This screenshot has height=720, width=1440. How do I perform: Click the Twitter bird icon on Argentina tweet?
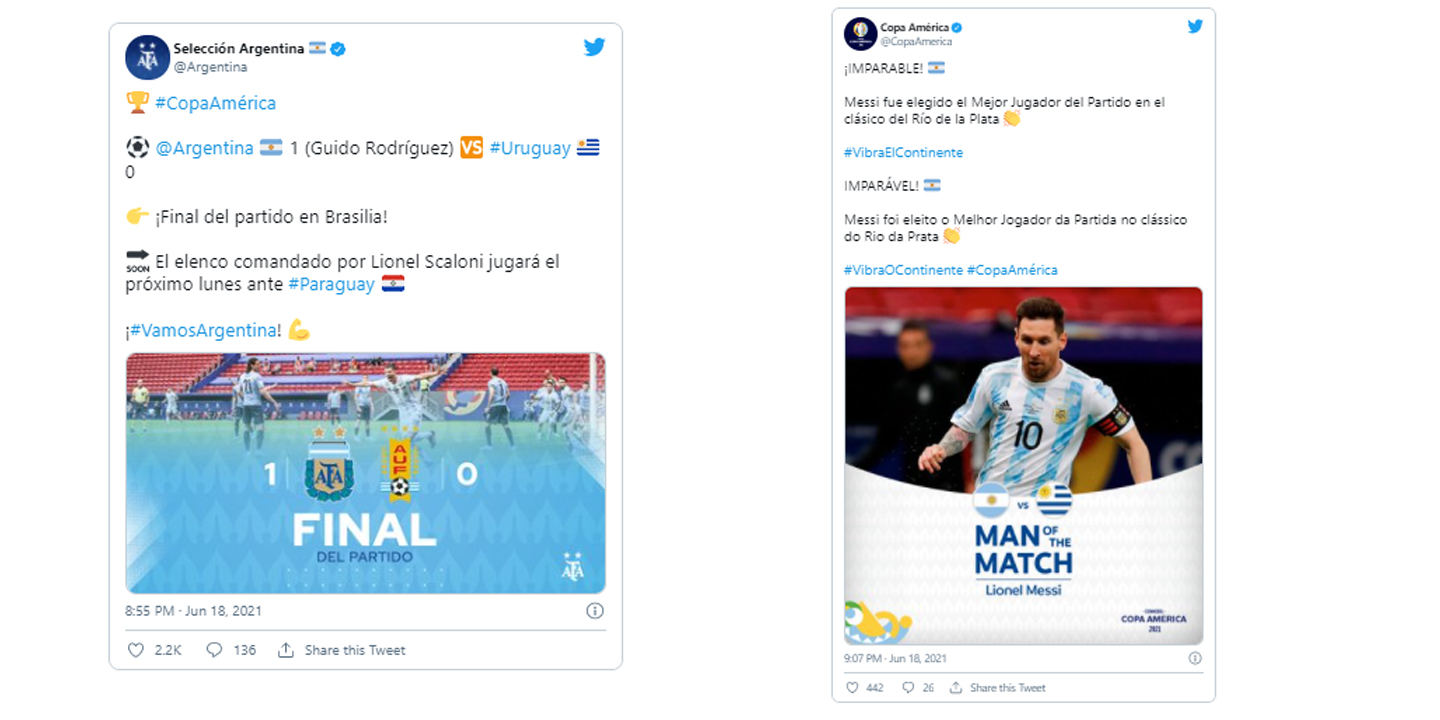(594, 46)
